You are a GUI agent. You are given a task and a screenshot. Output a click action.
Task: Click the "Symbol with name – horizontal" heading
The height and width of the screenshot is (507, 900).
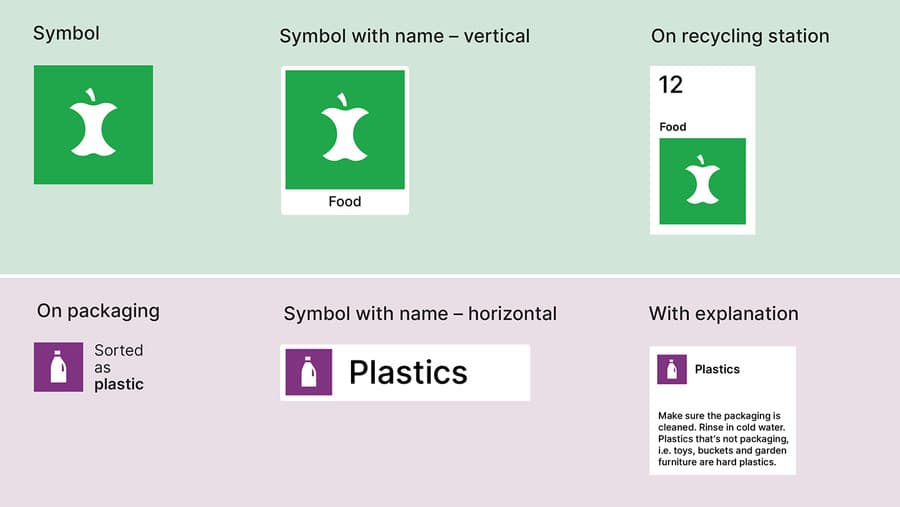(x=420, y=314)
